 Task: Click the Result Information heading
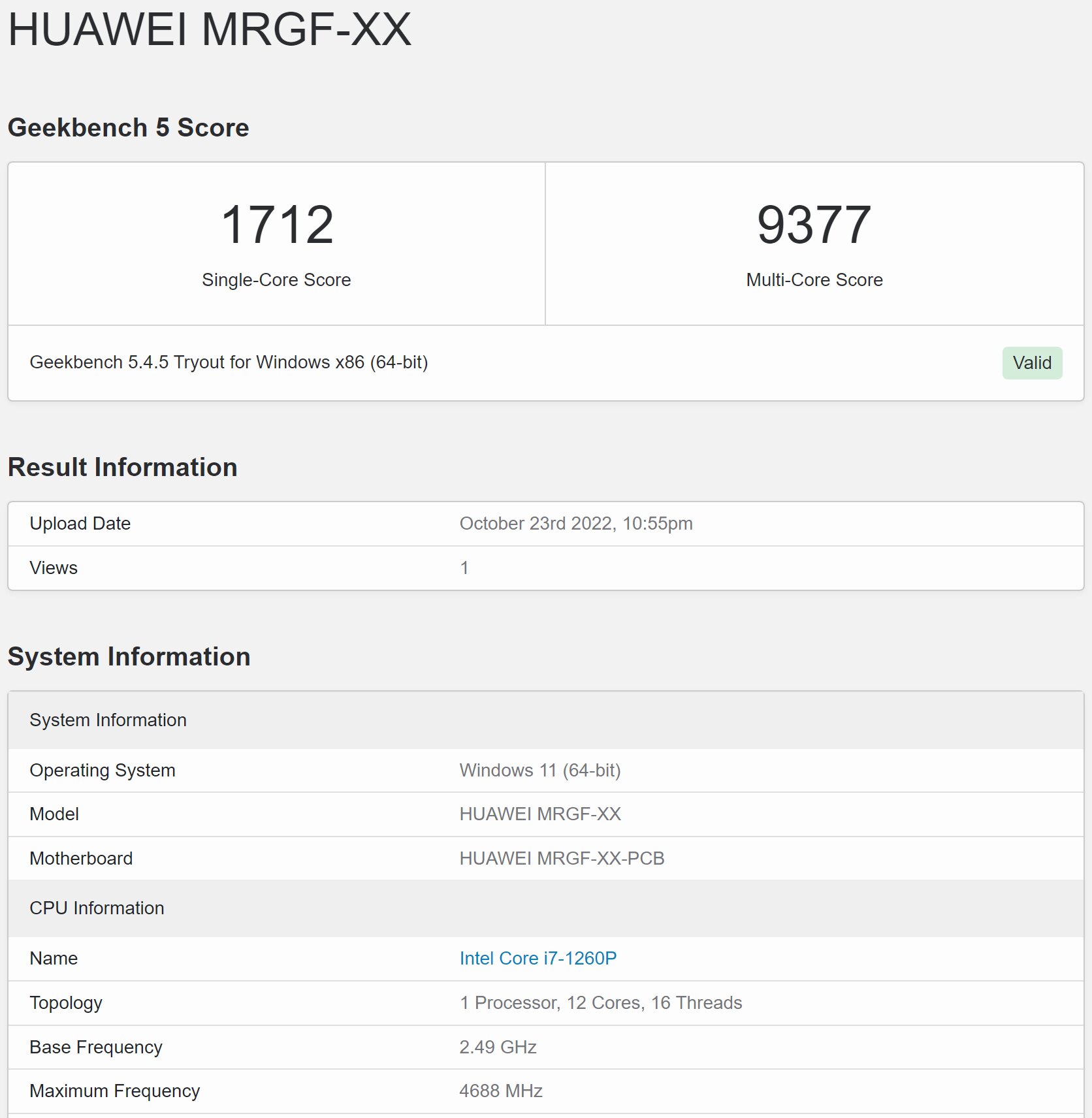click(x=122, y=467)
